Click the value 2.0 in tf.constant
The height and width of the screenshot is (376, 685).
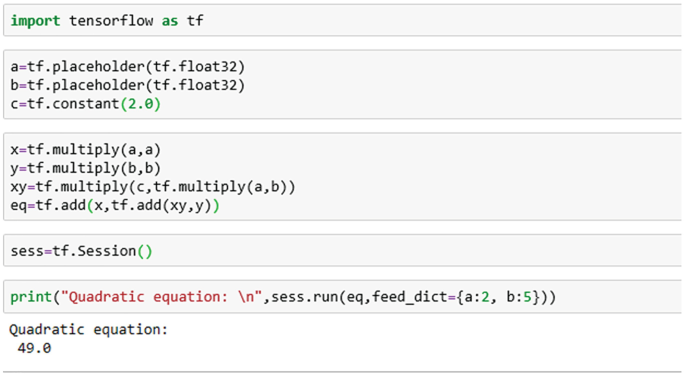(x=141, y=104)
